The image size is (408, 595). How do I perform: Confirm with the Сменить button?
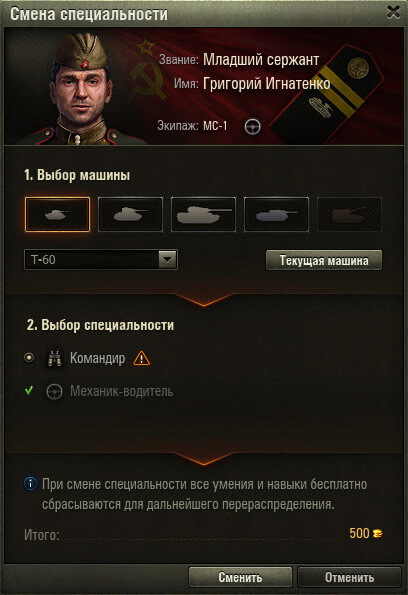point(240,577)
